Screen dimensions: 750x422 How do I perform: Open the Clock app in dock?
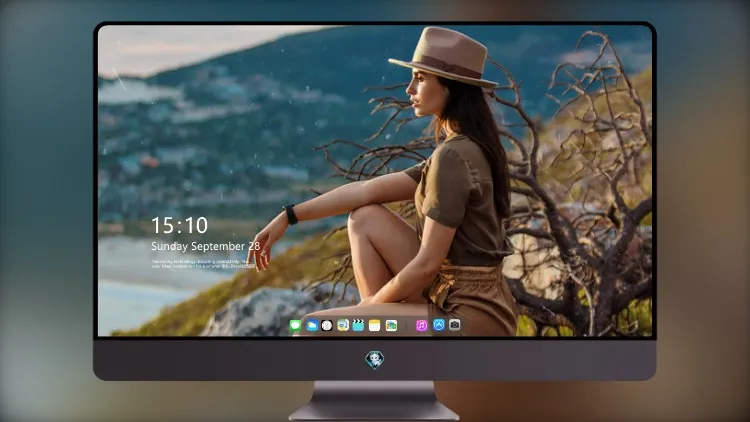[x=327, y=326]
